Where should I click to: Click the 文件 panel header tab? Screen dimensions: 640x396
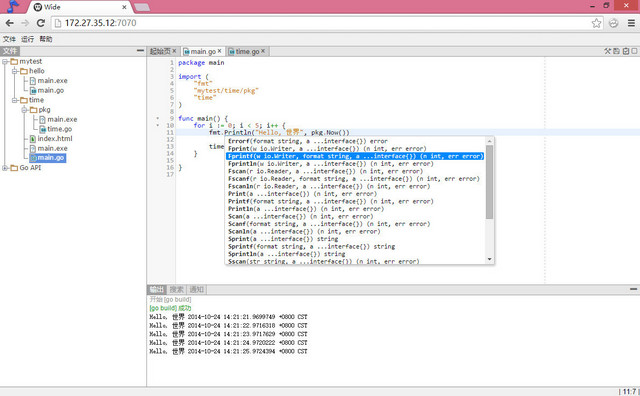pyautogui.click(x=10, y=51)
